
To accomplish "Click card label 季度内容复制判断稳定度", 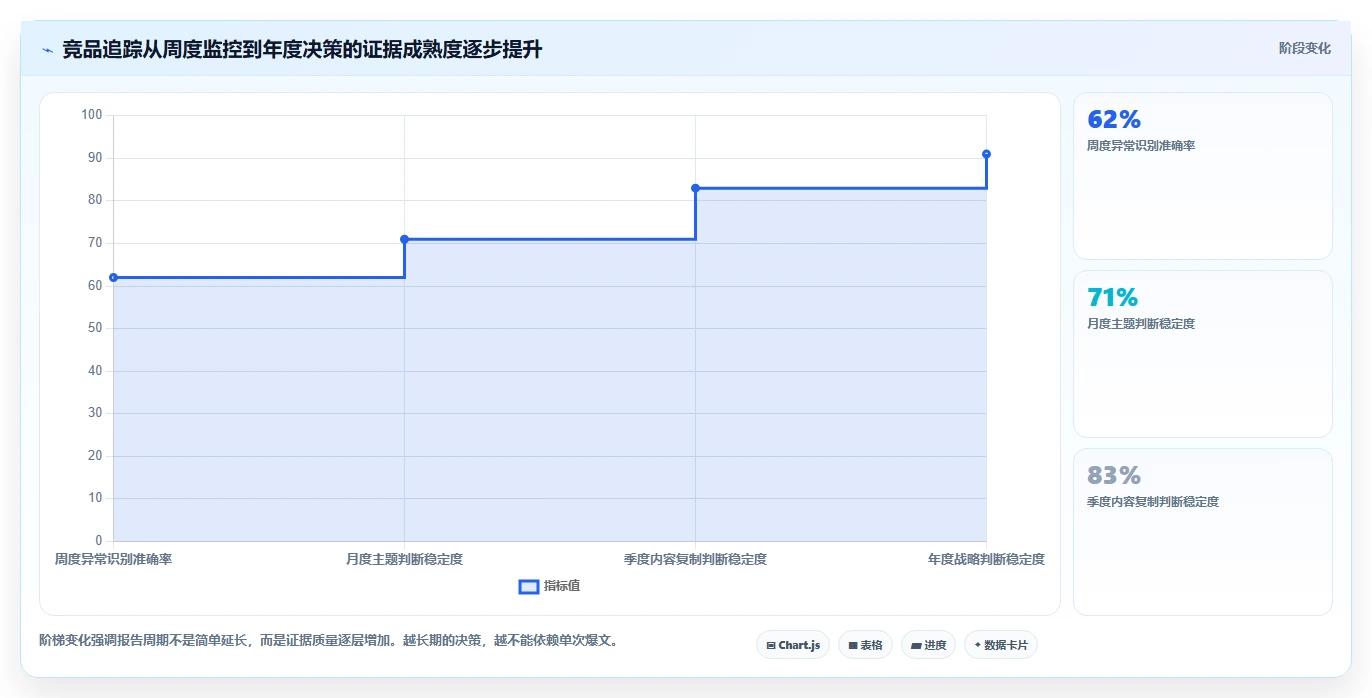I will [x=1153, y=502].
